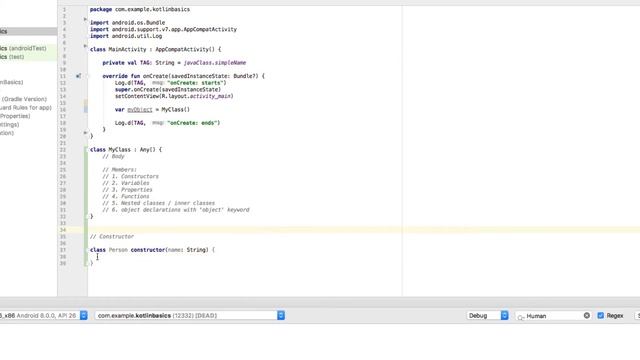Click 'class MyClass : Any()' declaration

tap(126, 150)
